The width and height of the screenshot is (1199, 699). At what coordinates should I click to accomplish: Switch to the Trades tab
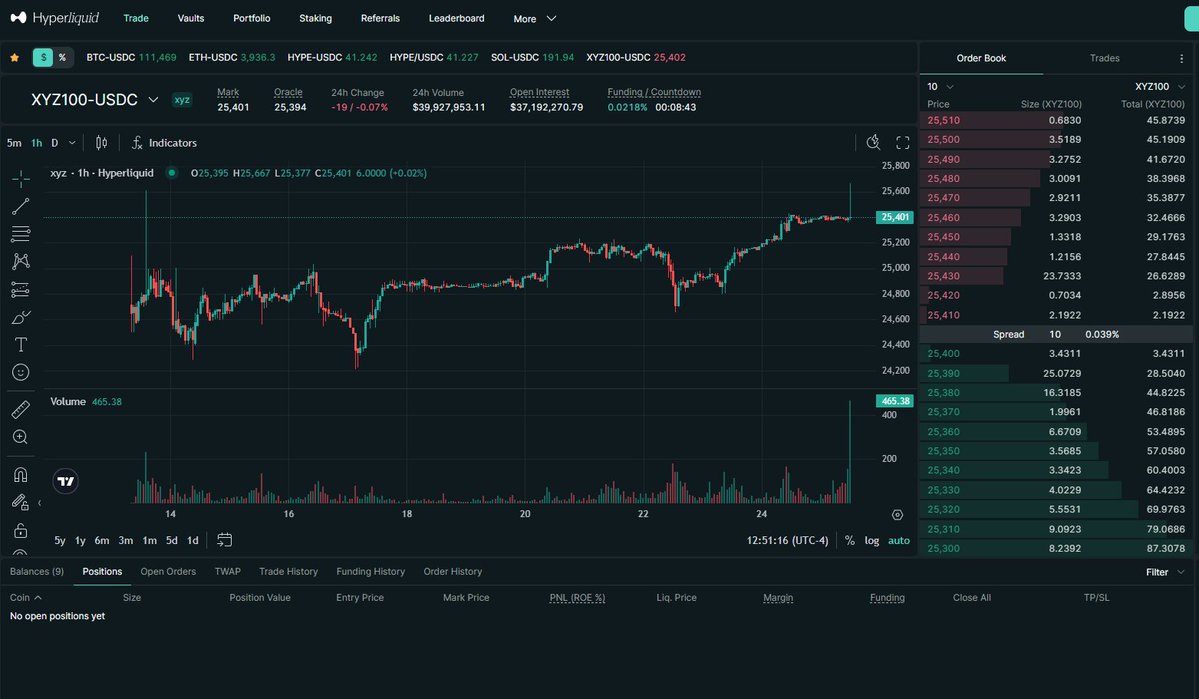click(x=1104, y=58)
